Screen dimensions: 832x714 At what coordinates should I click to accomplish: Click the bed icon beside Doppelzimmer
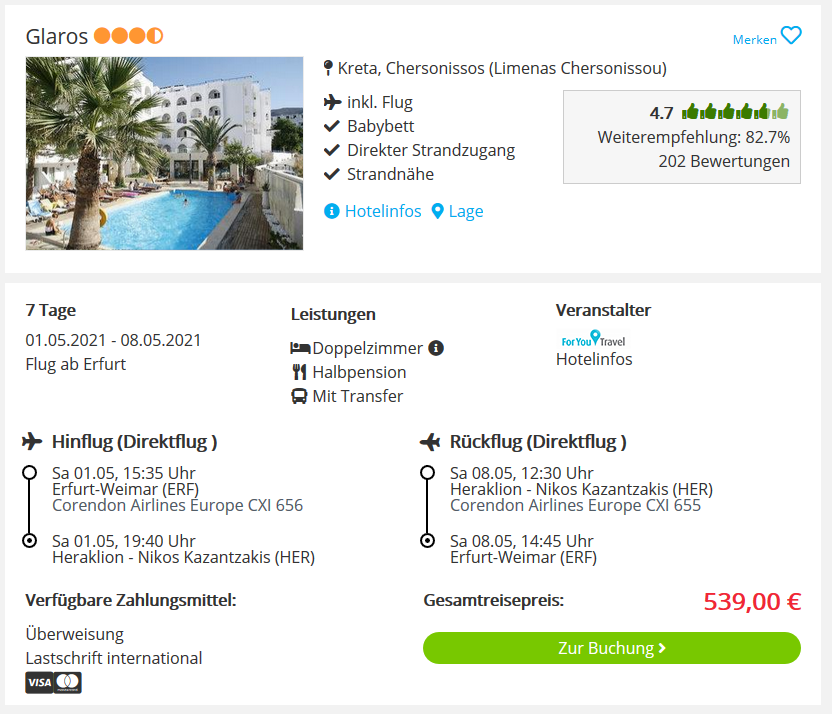tap(300, 348)
